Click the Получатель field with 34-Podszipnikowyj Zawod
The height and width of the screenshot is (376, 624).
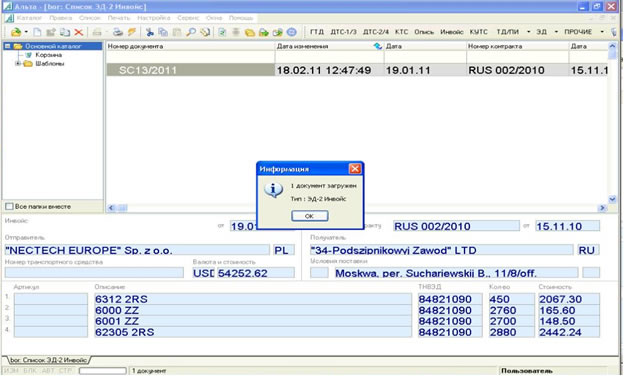(442, 250)
